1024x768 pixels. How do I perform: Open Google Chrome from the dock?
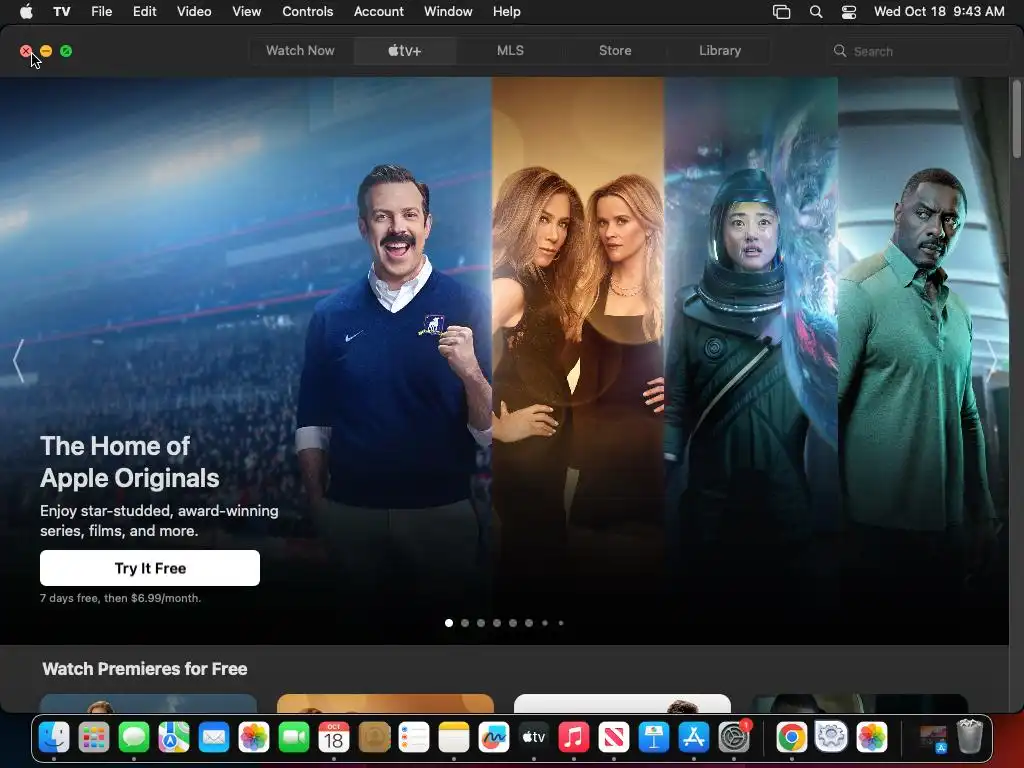click(x=792, y=737)
